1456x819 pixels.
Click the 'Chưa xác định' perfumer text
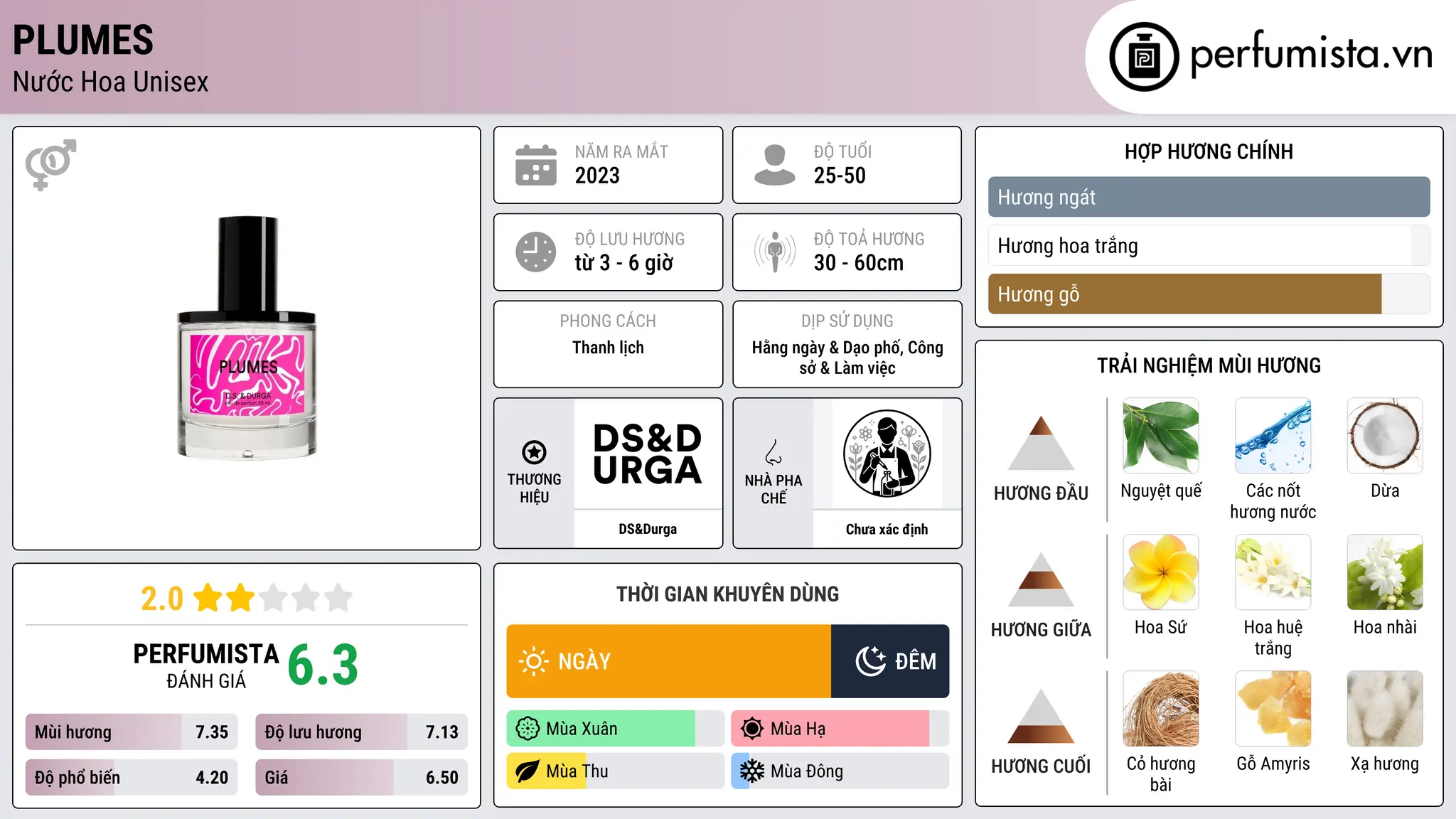[x=887, y=529]
